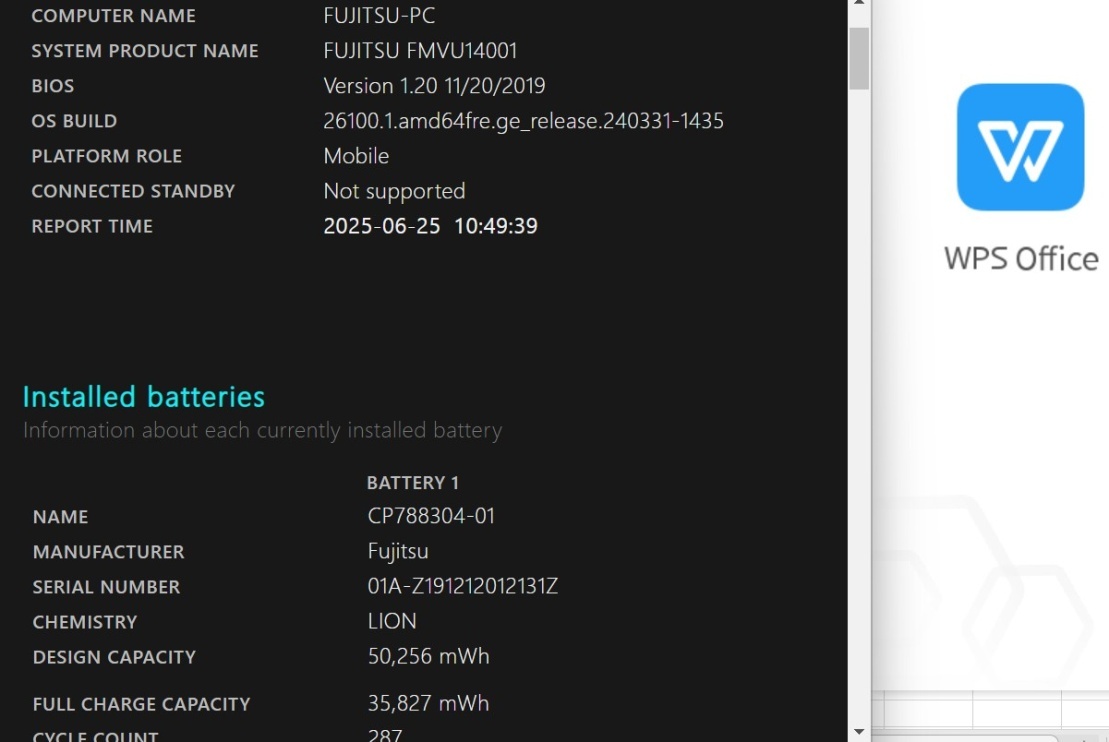Viewport: 1109px width, 742px height.
Task: Click the COMPUTER NAME label
Action: (113, 16)
